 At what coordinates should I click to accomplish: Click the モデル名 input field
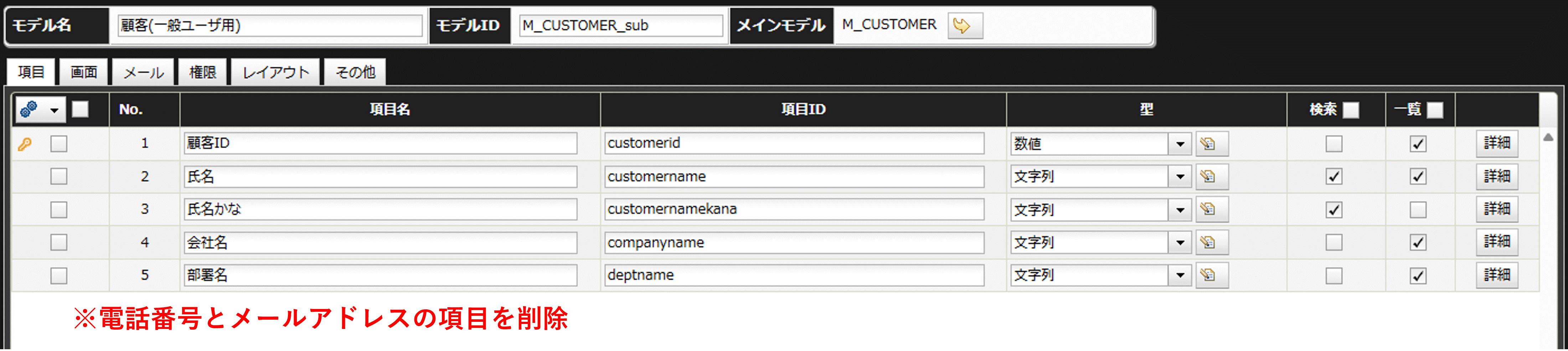coord(270,26)
